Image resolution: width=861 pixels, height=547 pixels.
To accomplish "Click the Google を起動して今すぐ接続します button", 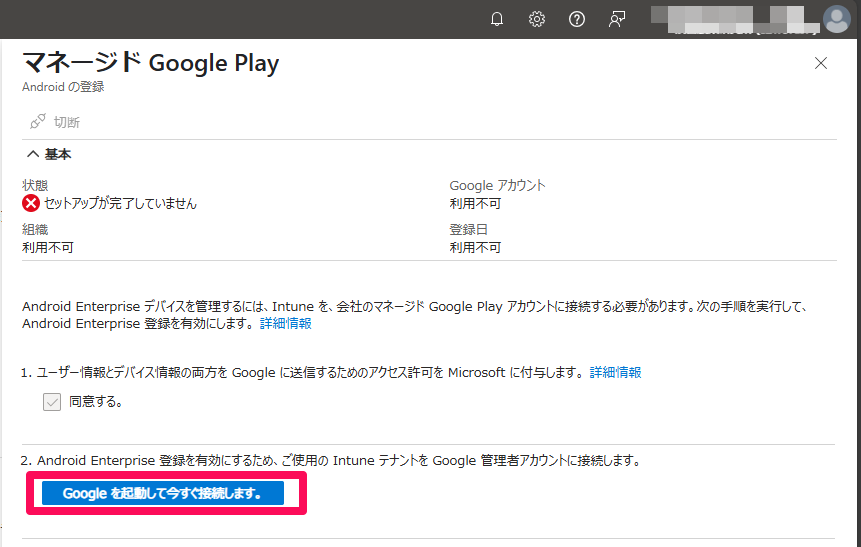I will tap(163, 493).
